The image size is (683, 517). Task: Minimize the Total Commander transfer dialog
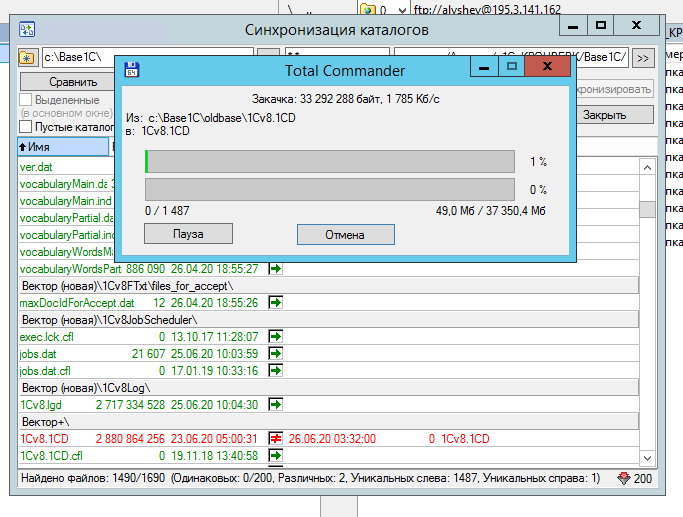click(484, 67)
